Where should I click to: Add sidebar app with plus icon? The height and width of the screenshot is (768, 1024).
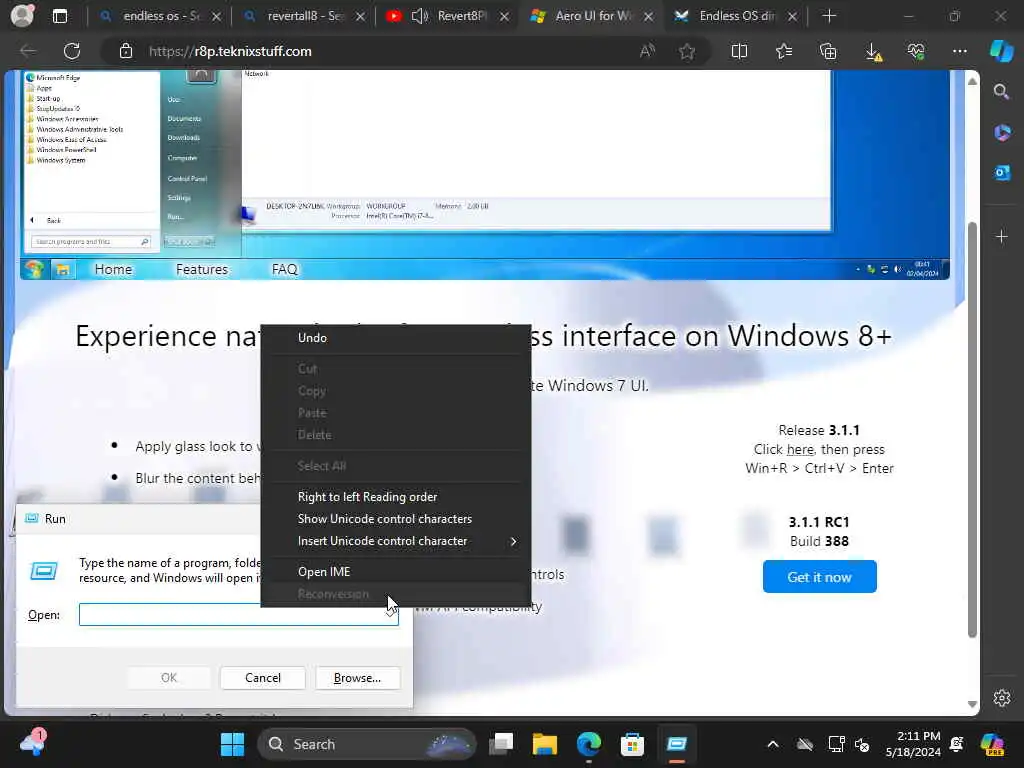tap(1002, 236)
